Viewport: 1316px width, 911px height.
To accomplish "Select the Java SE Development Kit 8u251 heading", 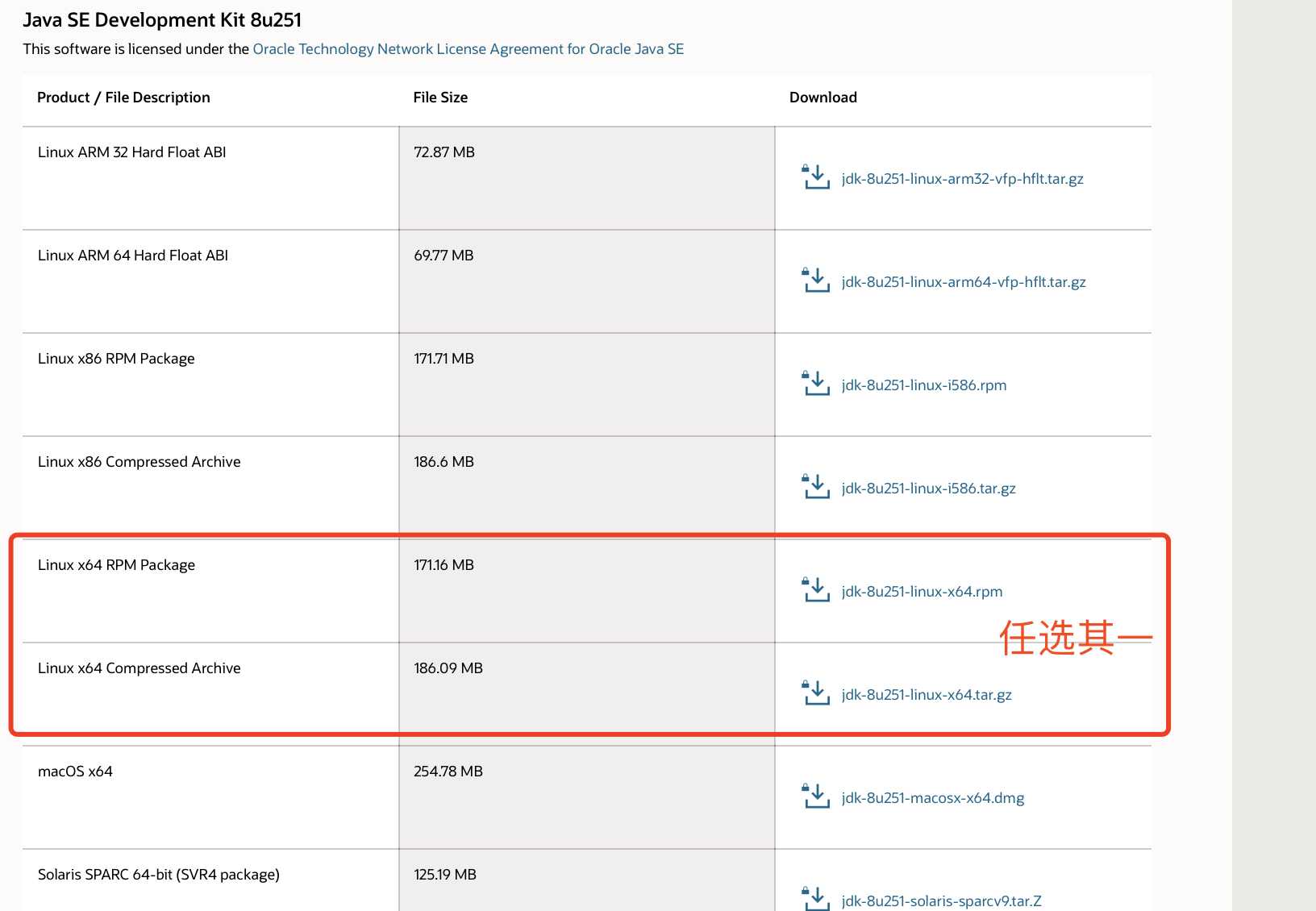I will [162, 20].
